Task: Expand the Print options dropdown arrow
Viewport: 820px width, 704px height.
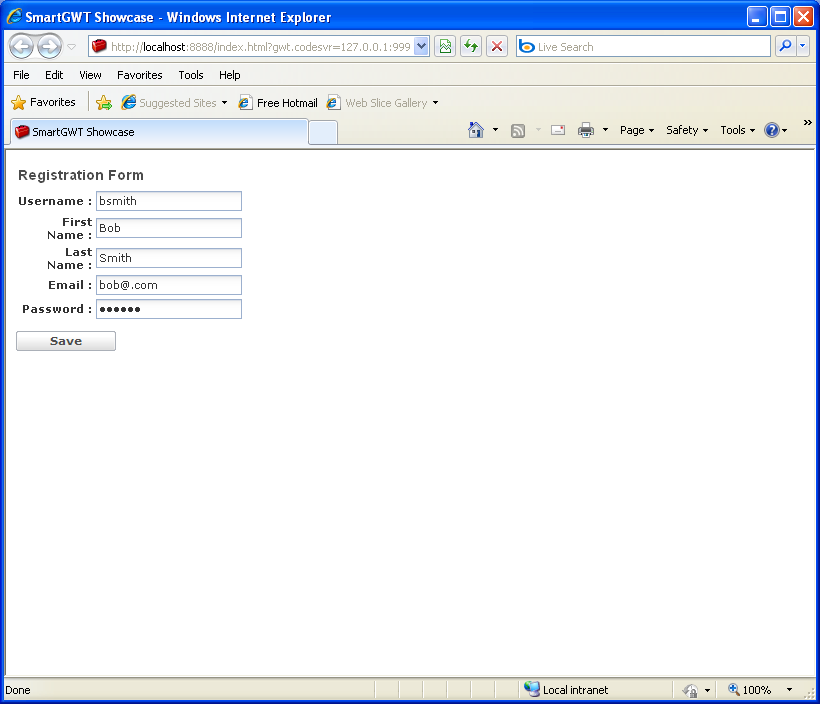Action: tap(605, 130)
